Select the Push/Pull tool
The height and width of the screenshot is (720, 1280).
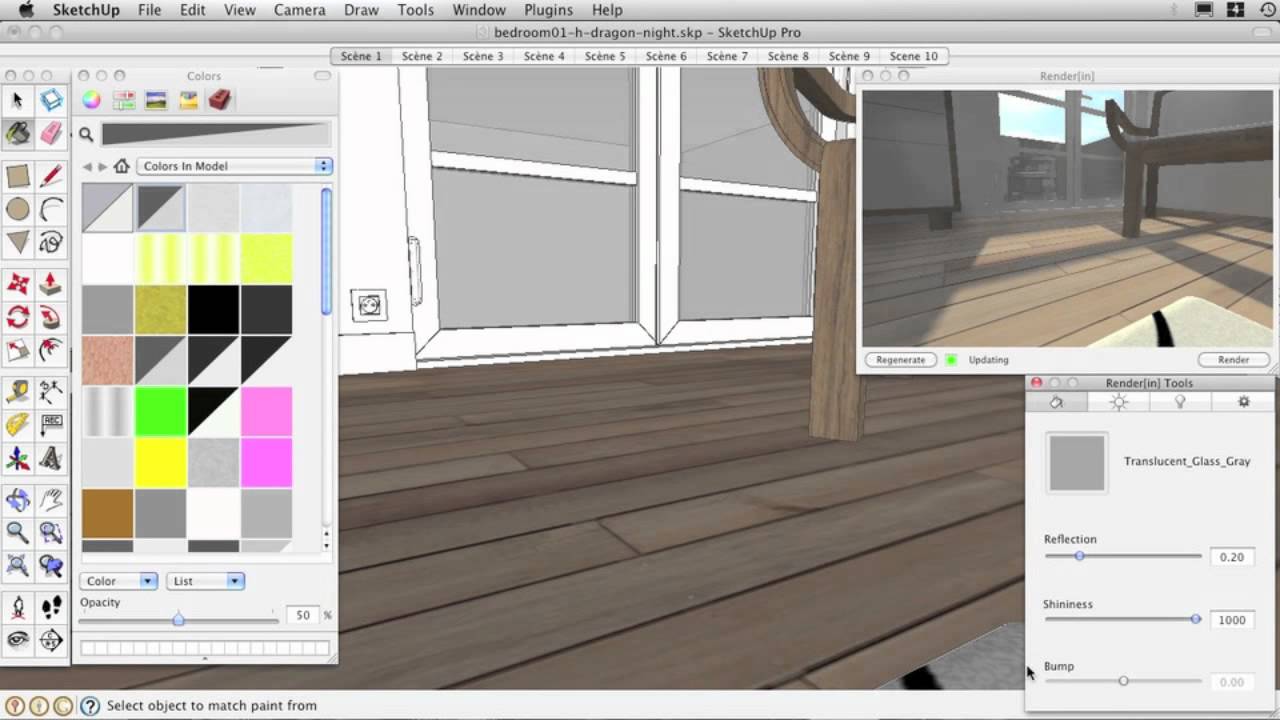pos(51,285)
